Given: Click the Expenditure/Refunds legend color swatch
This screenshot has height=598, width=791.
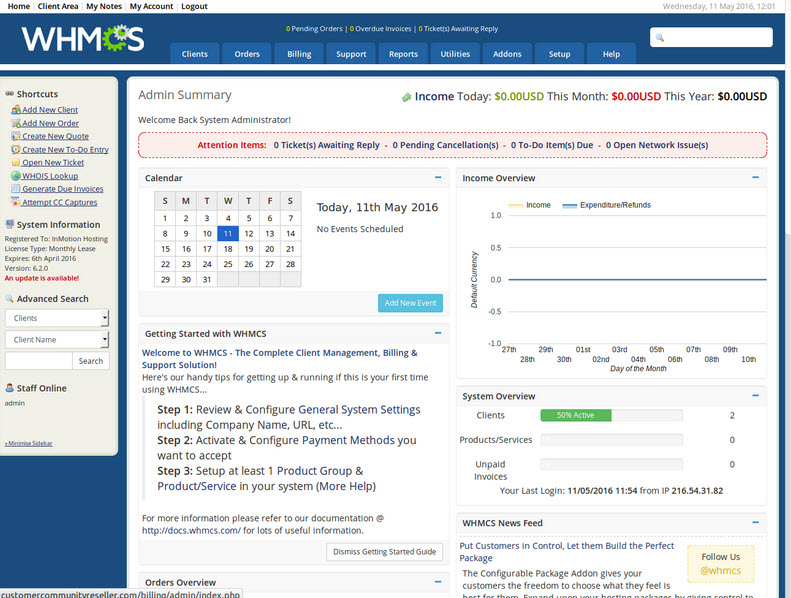Looking at the screenshot, I should (x=570, y=205).
